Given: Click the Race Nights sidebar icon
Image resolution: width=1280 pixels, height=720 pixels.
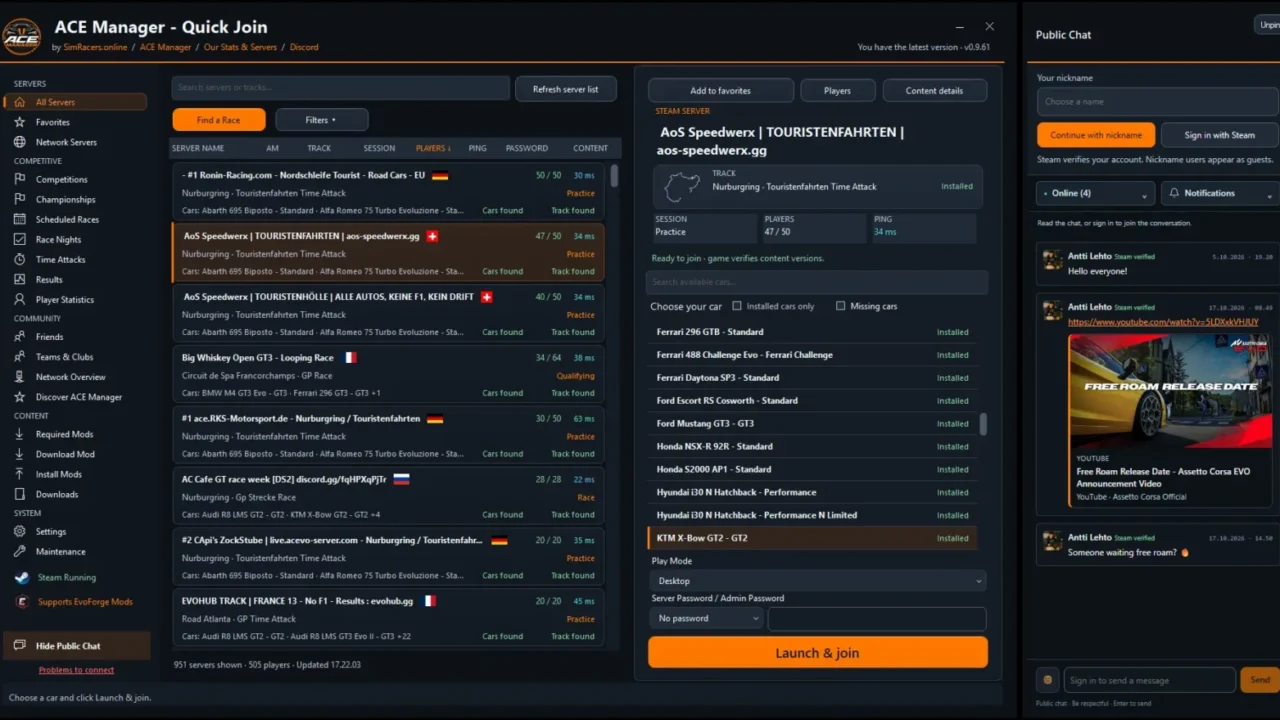Looking at the screenshot, I should [19, 239].
